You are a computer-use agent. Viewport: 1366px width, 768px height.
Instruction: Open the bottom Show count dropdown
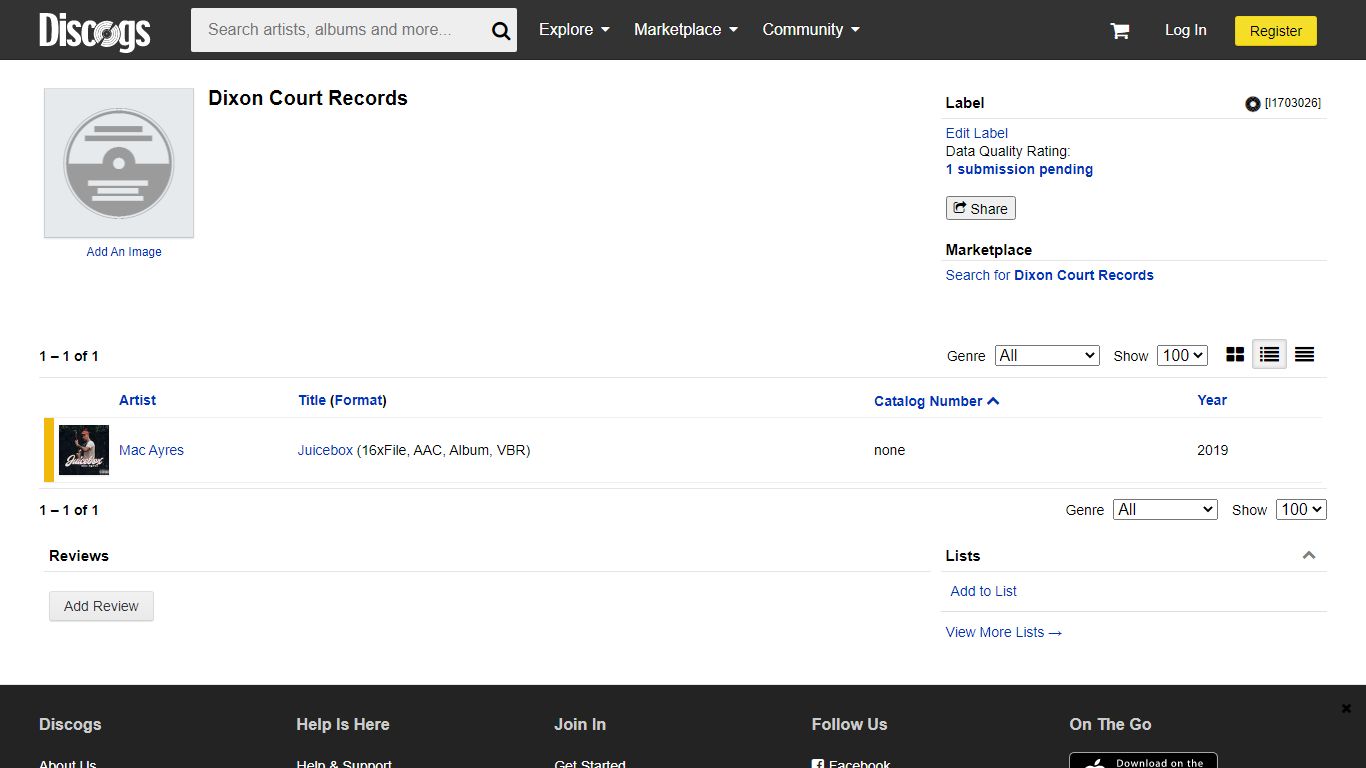tap(1301, 509)
